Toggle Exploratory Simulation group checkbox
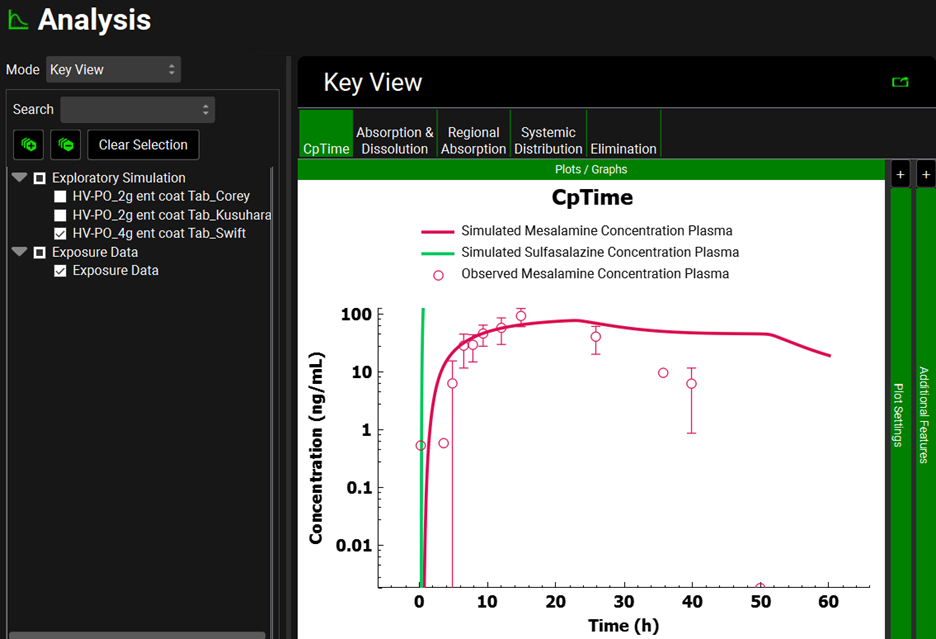The image size is (936, 639). tap(40, 178)
